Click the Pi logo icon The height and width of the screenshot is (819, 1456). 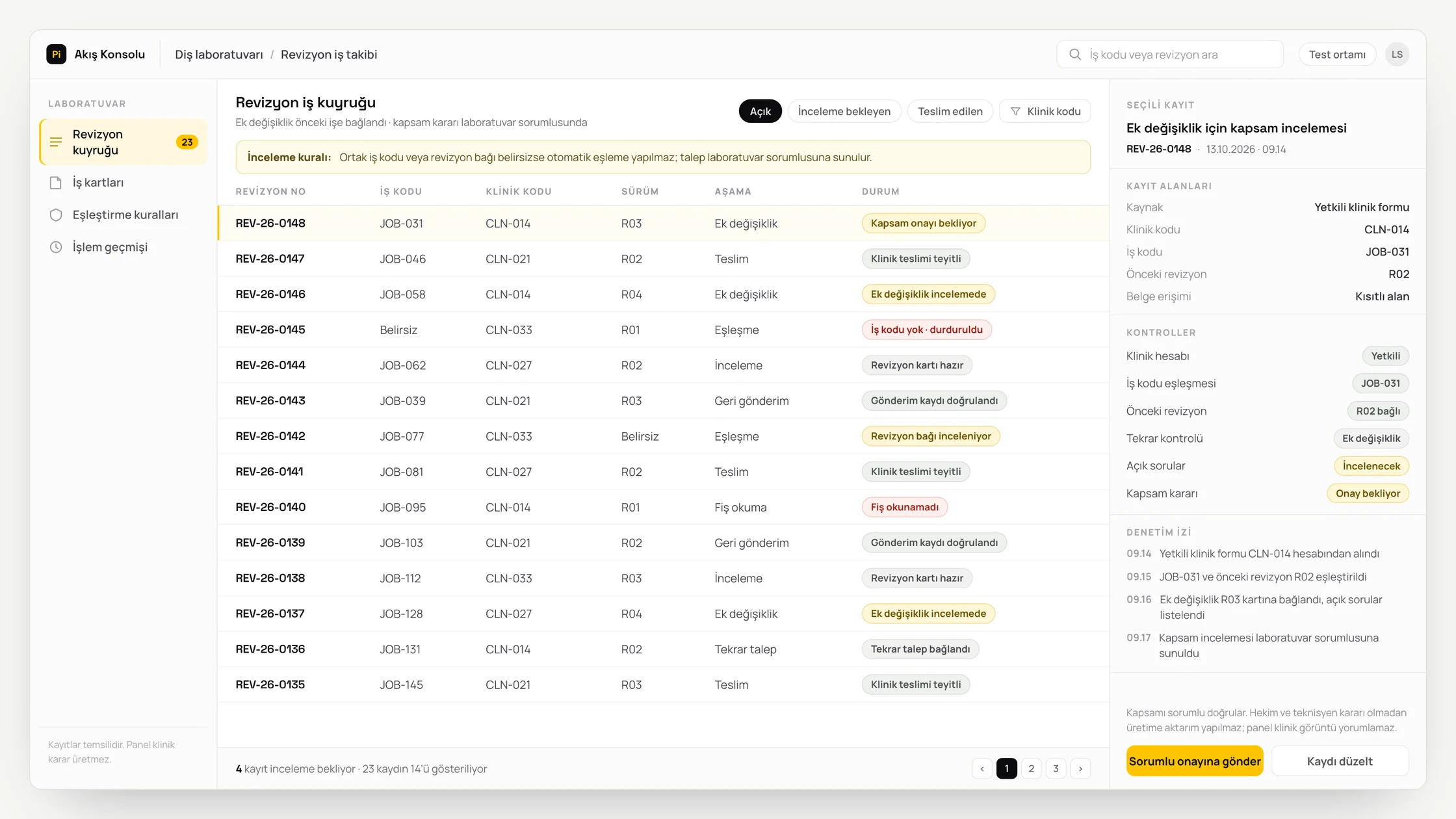click(57, 55)
